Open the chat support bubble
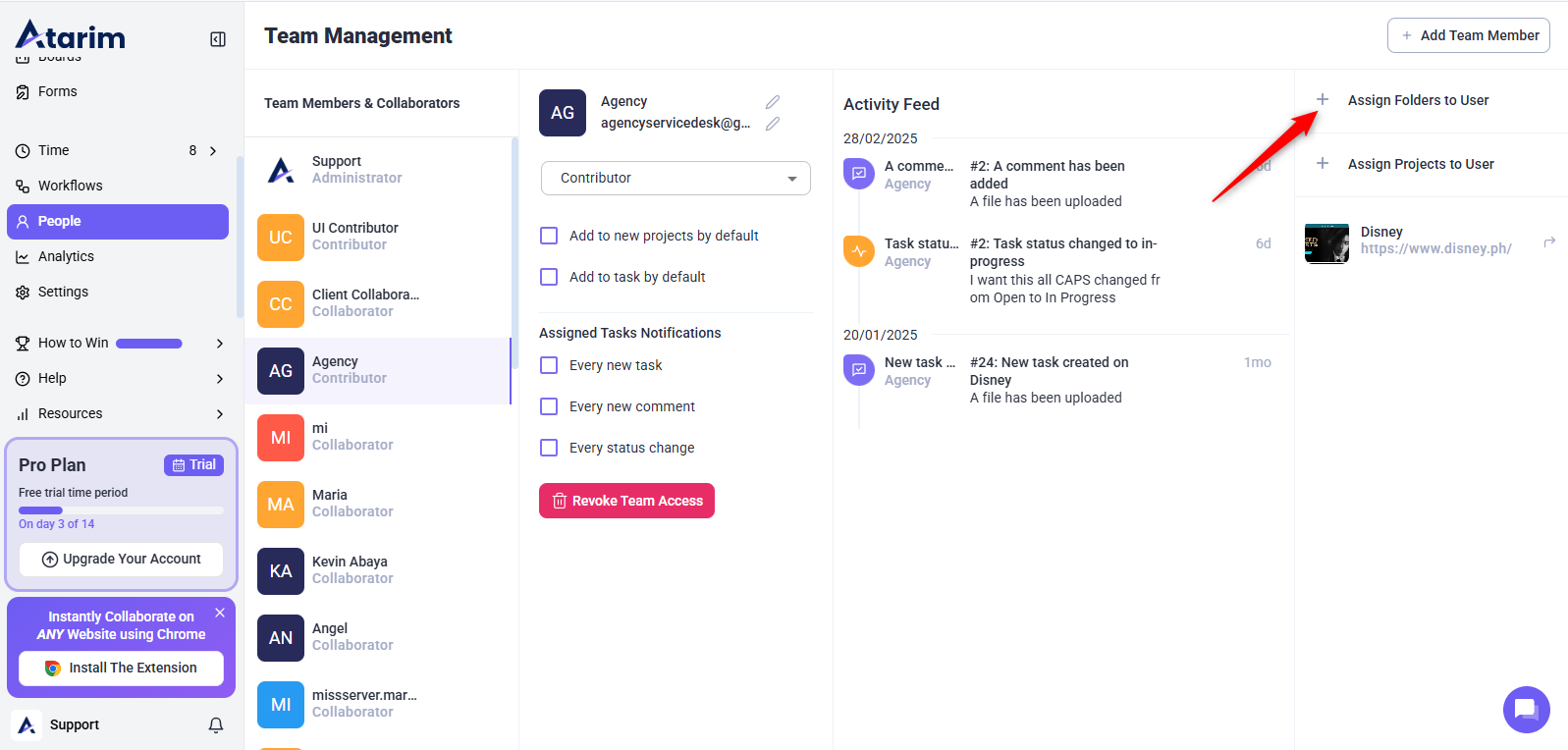The image size is (1568, 750). pyautogui.click(x=1526, y=709)
